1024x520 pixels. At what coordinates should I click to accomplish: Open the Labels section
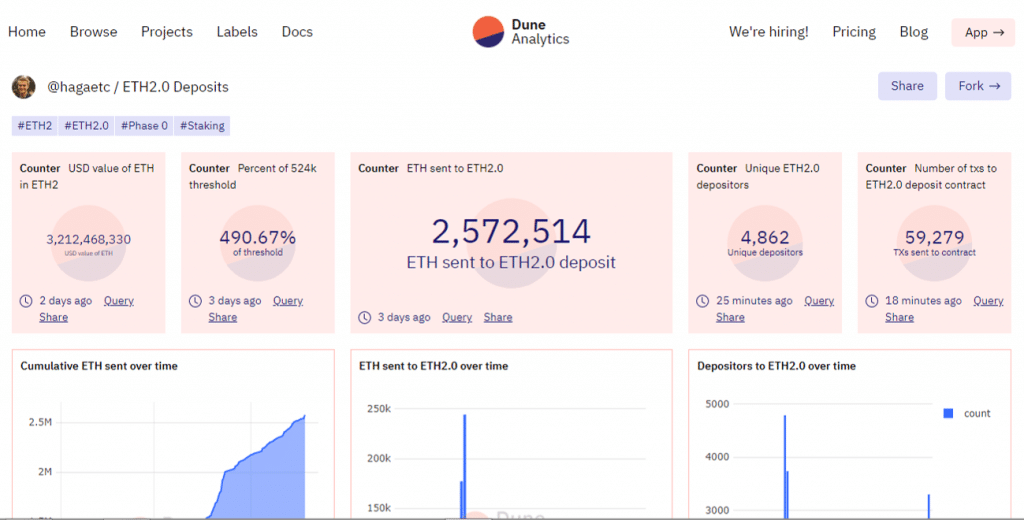(x=237, y=32)
